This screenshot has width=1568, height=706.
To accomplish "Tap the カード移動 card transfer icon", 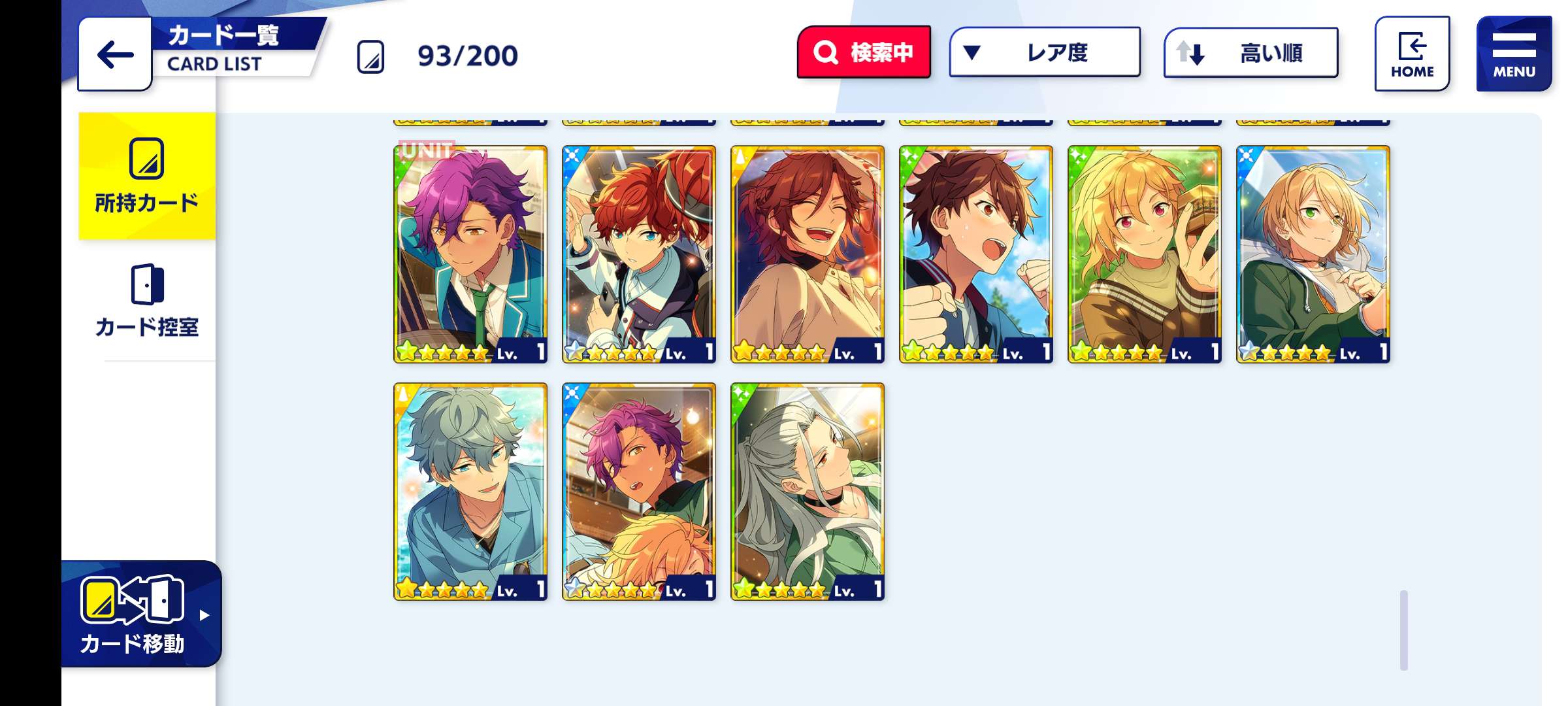I will pyautogui.click(x=132, y=599).
